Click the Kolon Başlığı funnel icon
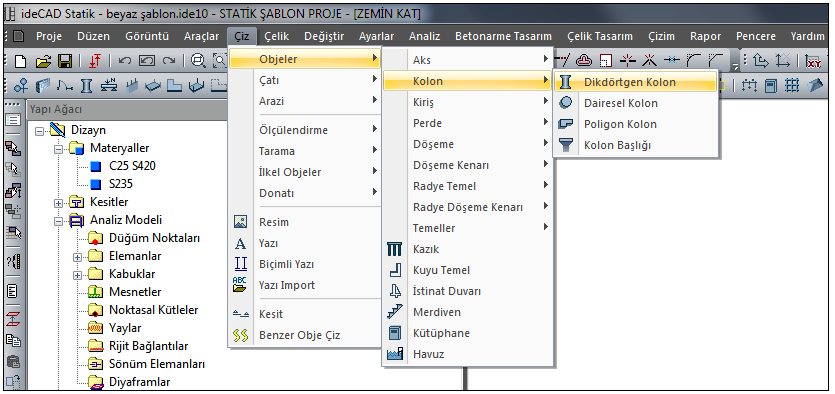 pos(566,145)
